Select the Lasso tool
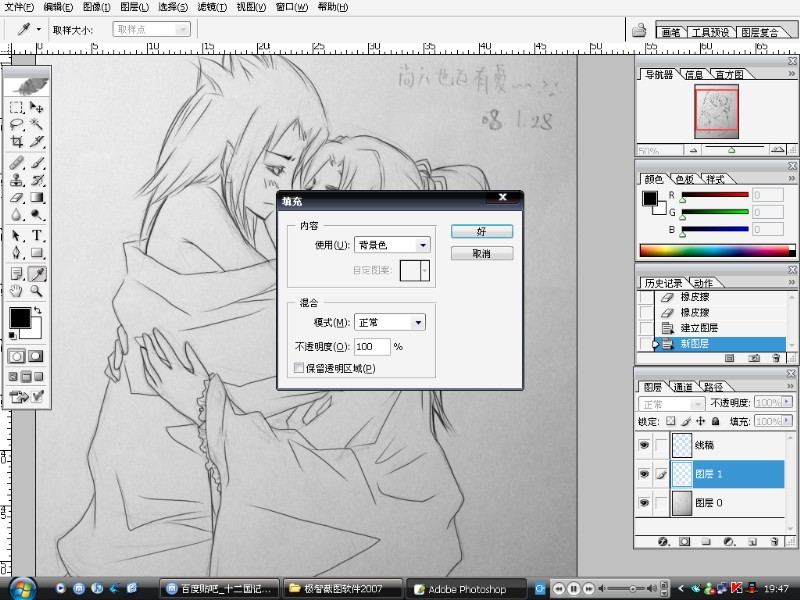This screenshot has height=600, width=800. 16,124
